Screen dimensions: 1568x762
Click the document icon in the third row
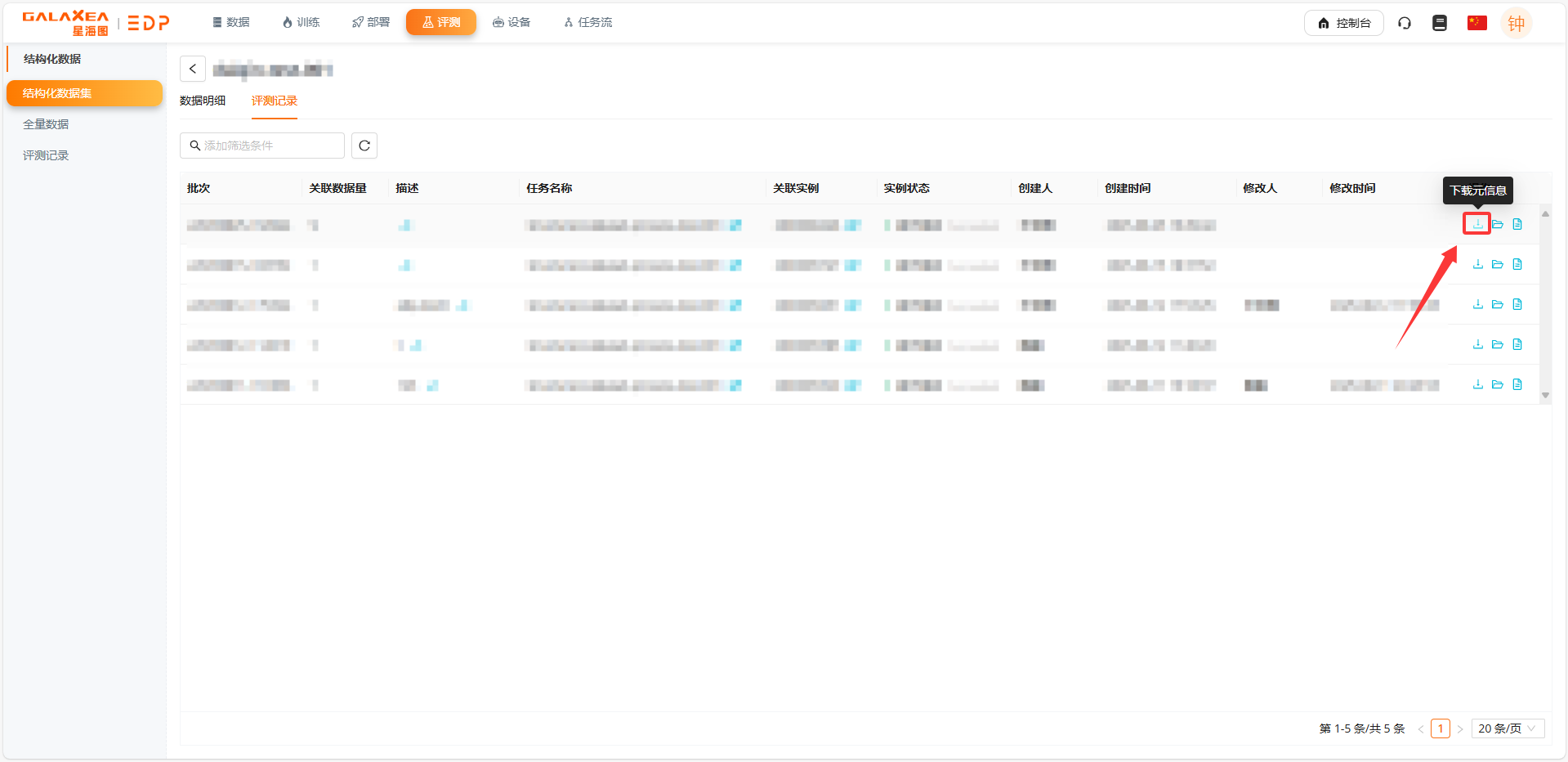point(1517,304)
